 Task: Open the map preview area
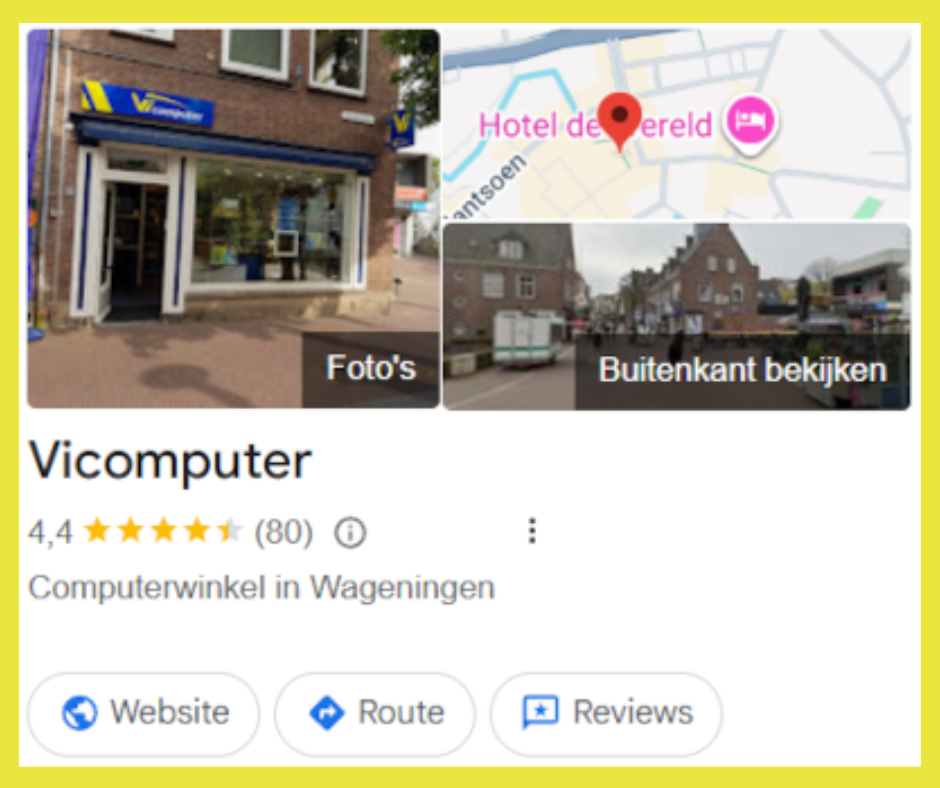click(x=677, y=124)
